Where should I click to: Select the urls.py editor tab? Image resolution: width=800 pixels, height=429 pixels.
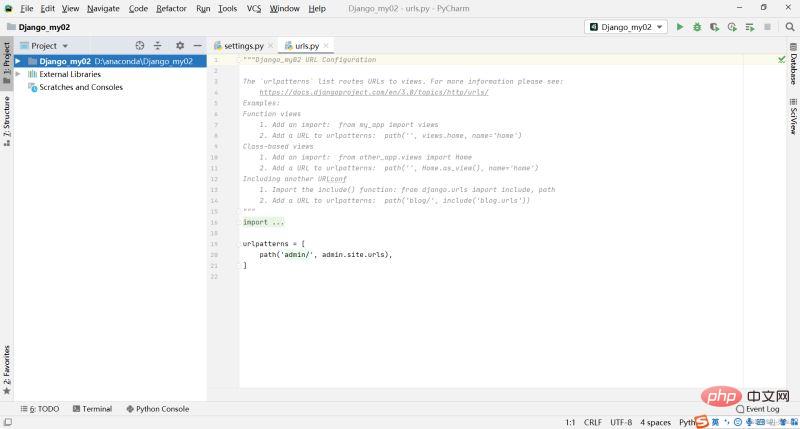tap(307, 46)
